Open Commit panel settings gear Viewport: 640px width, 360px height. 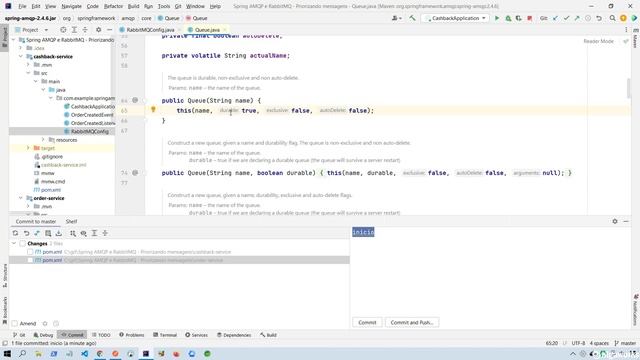(615, 221)
